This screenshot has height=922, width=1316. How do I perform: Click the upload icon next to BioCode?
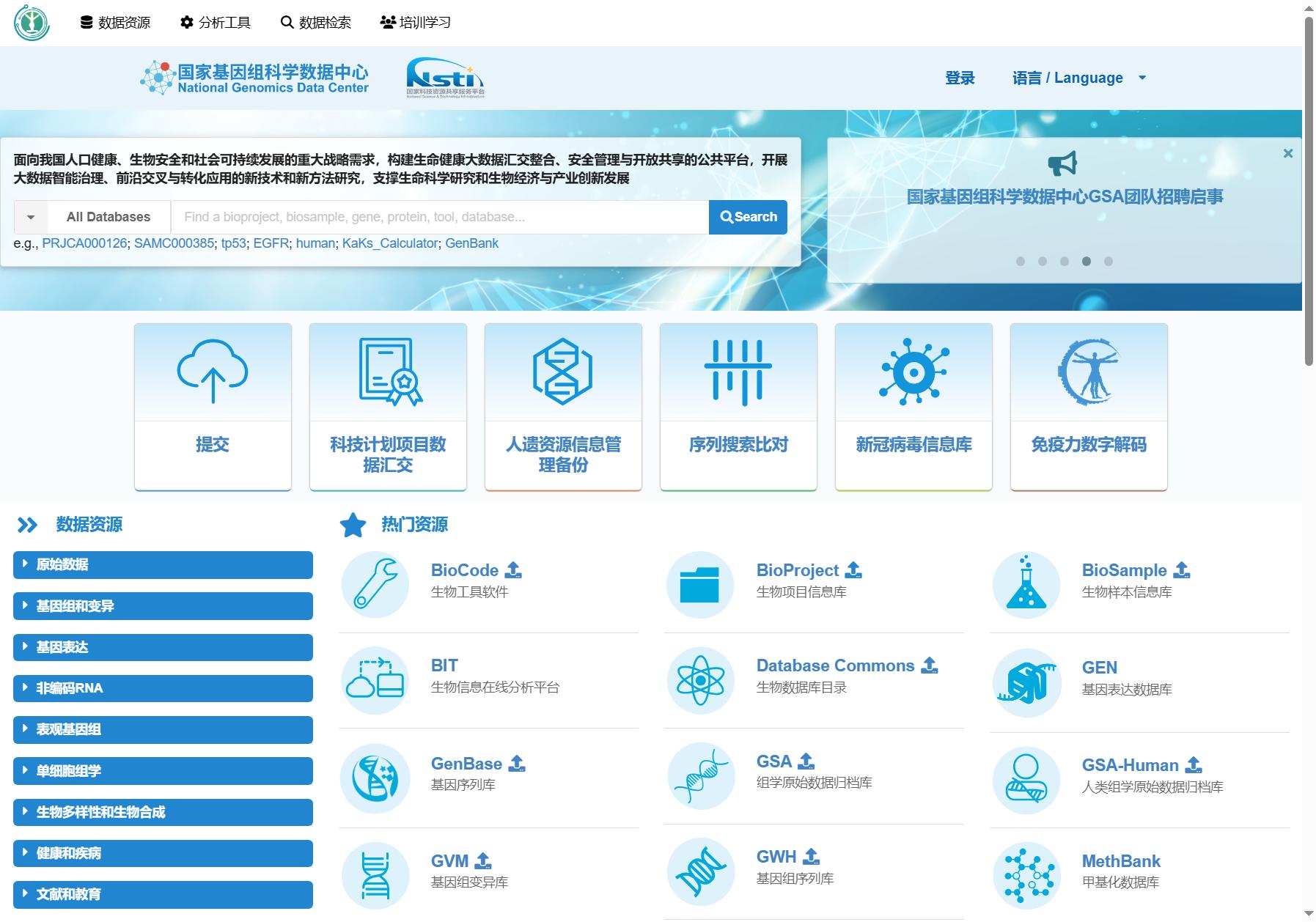click(514, 569)
